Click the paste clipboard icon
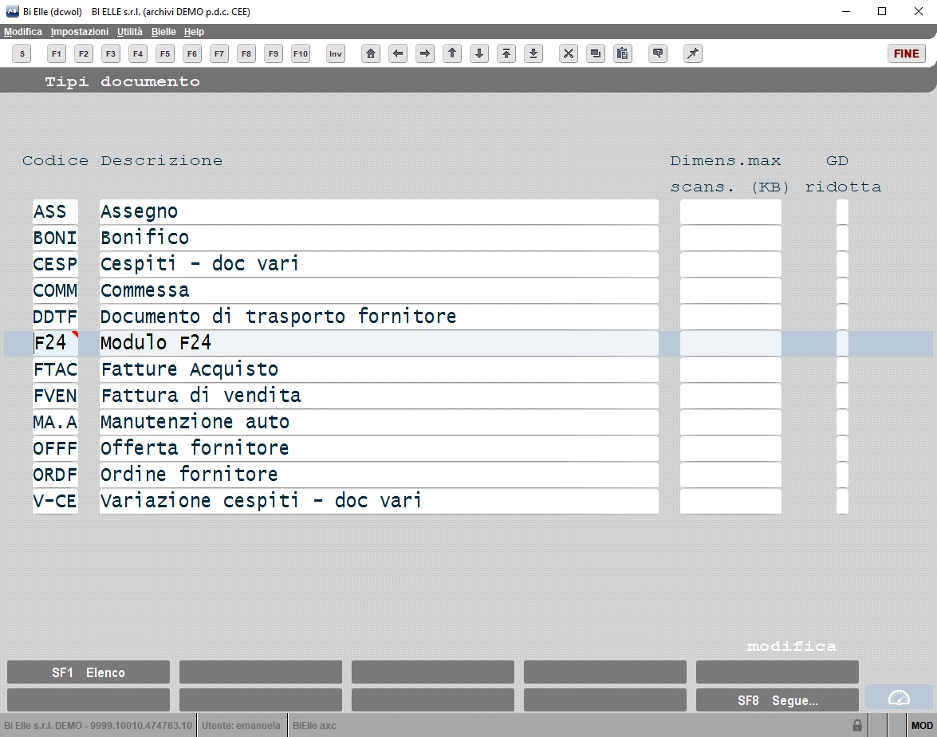 coord(623,54)
